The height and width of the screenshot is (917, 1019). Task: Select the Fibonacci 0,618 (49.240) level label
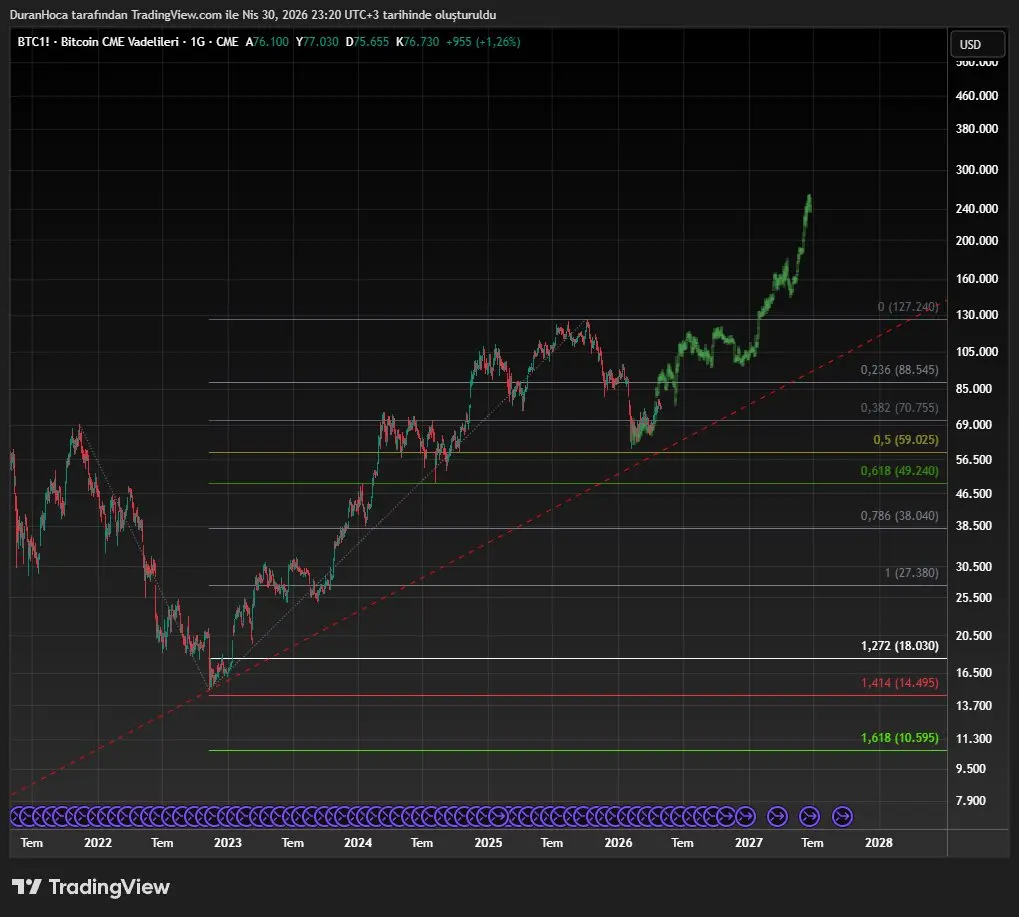coord(899,470)
